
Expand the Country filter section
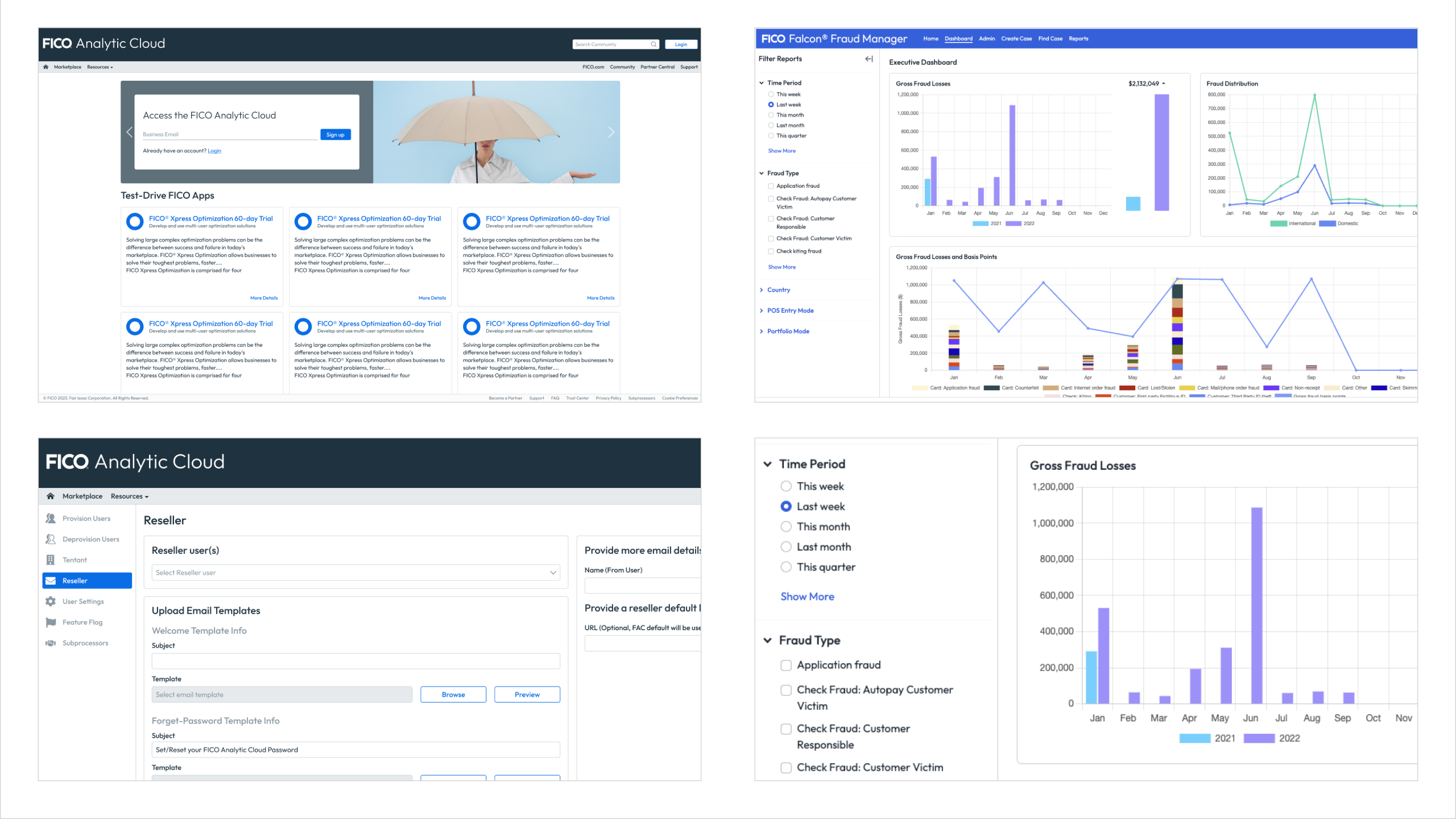[762, 290]
